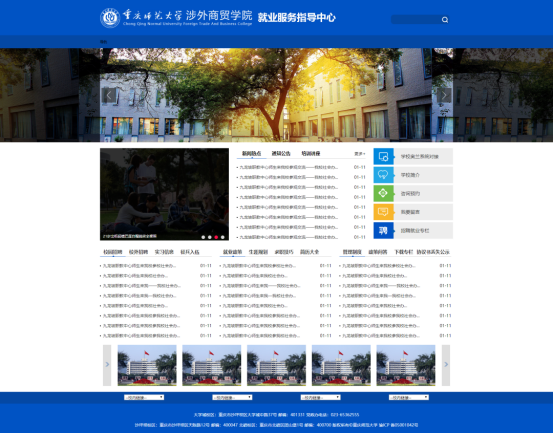Advance banner with right arrow
This screenshot has width=553, height=434.
coord(444,95)
